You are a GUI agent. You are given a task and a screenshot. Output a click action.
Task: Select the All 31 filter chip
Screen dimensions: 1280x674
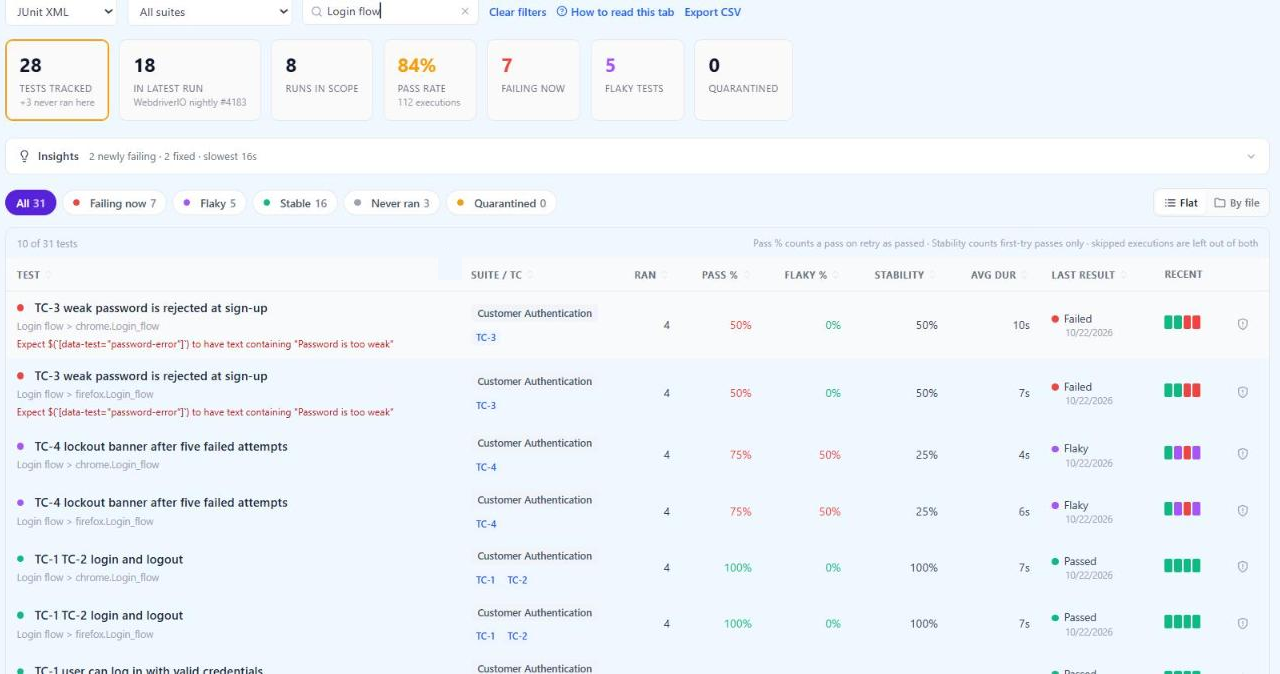coord(31,203)
